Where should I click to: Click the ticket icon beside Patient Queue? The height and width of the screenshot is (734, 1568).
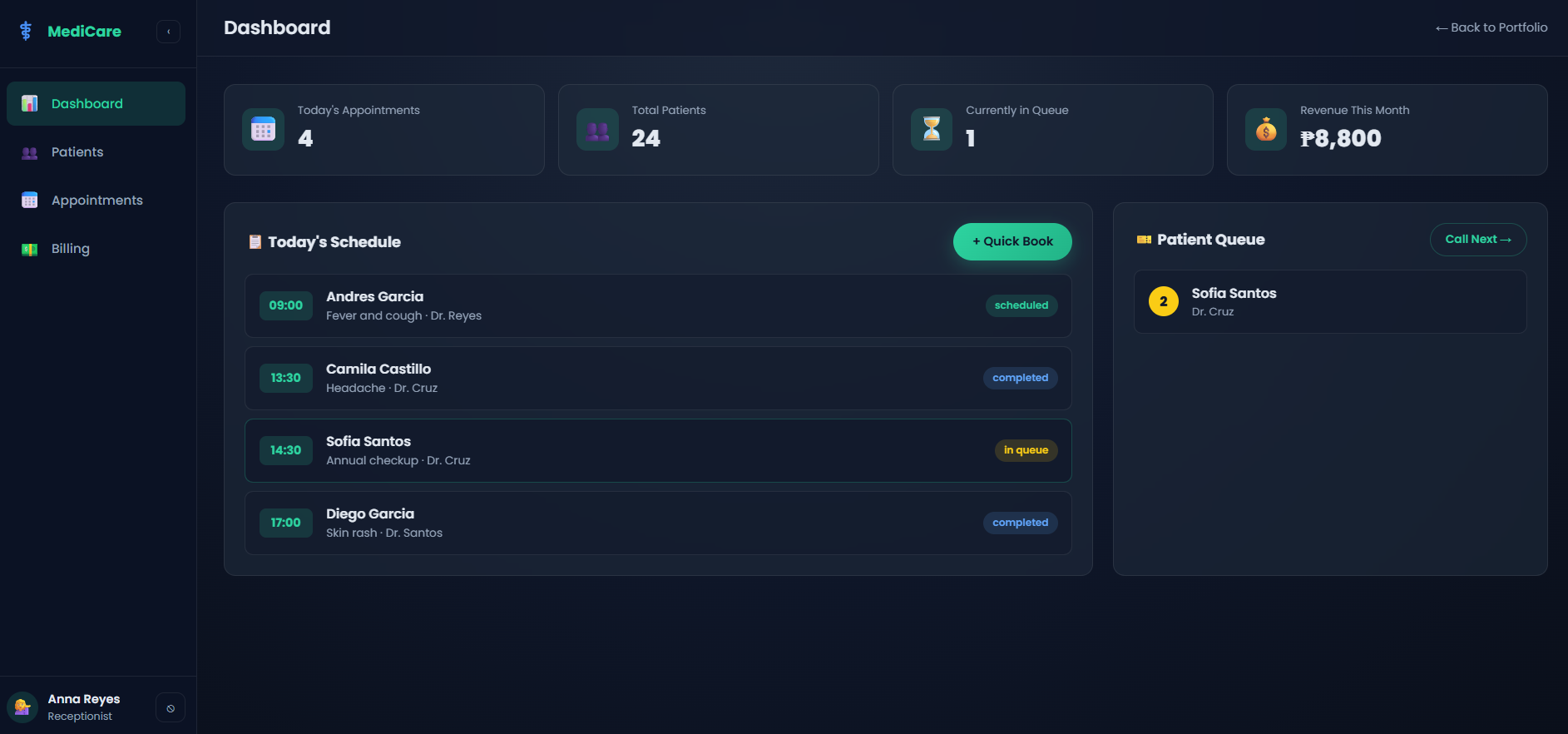click(1145, 240)
